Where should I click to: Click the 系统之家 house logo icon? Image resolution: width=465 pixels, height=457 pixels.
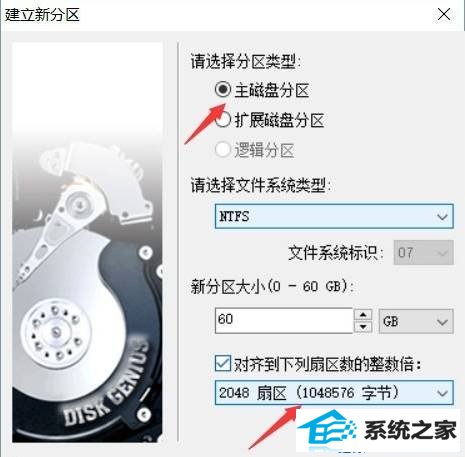(327, 428)
